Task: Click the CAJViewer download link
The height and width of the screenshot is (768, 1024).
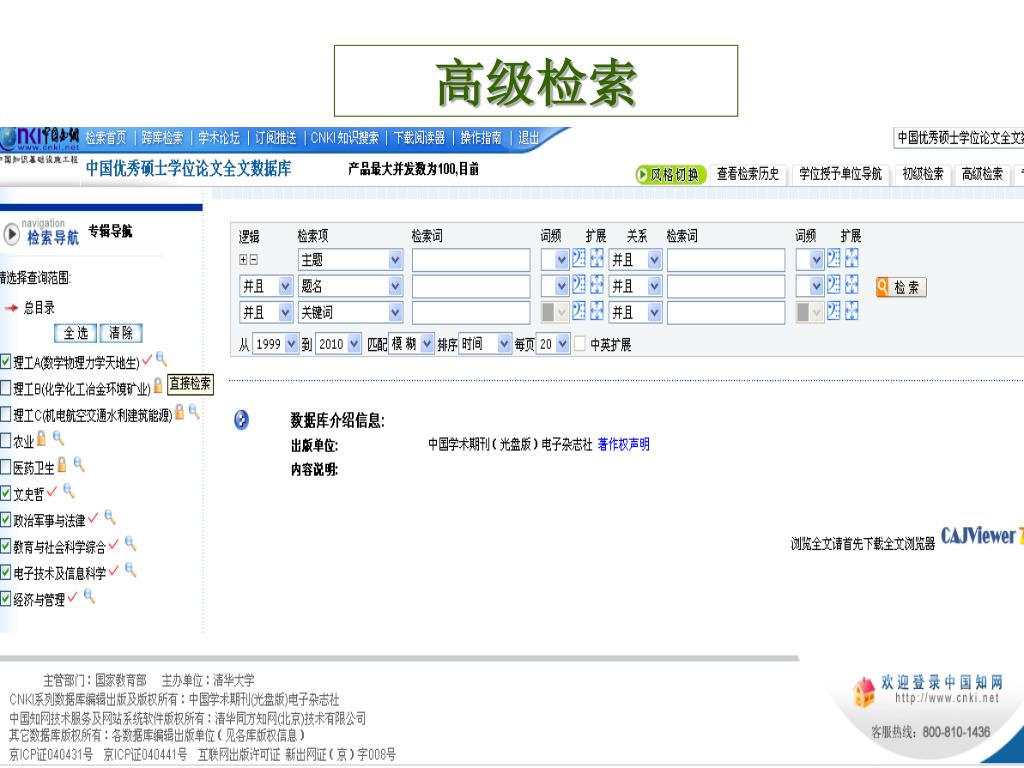Action: click(x=982, y=537)
